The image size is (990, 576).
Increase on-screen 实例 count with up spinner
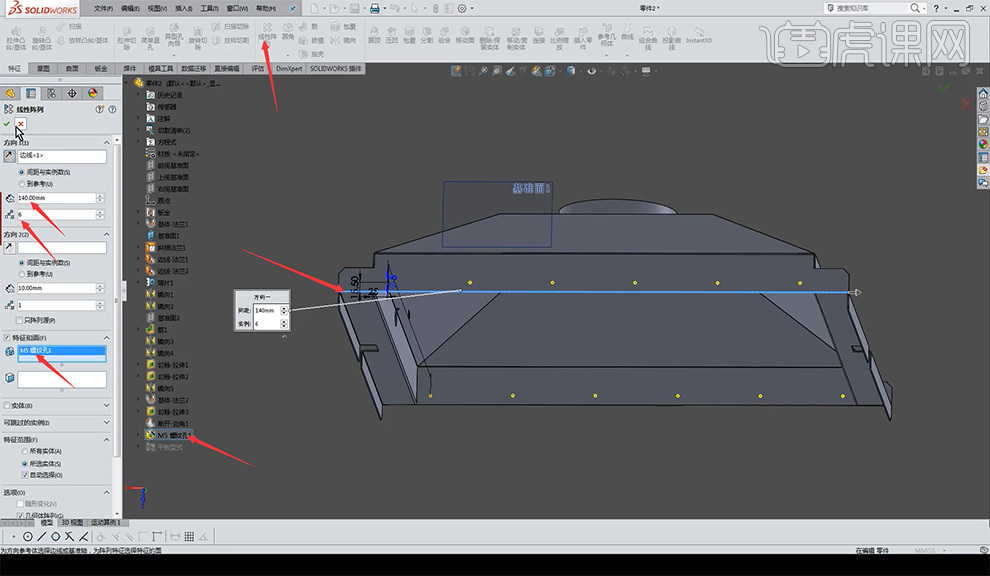point(286,321)
